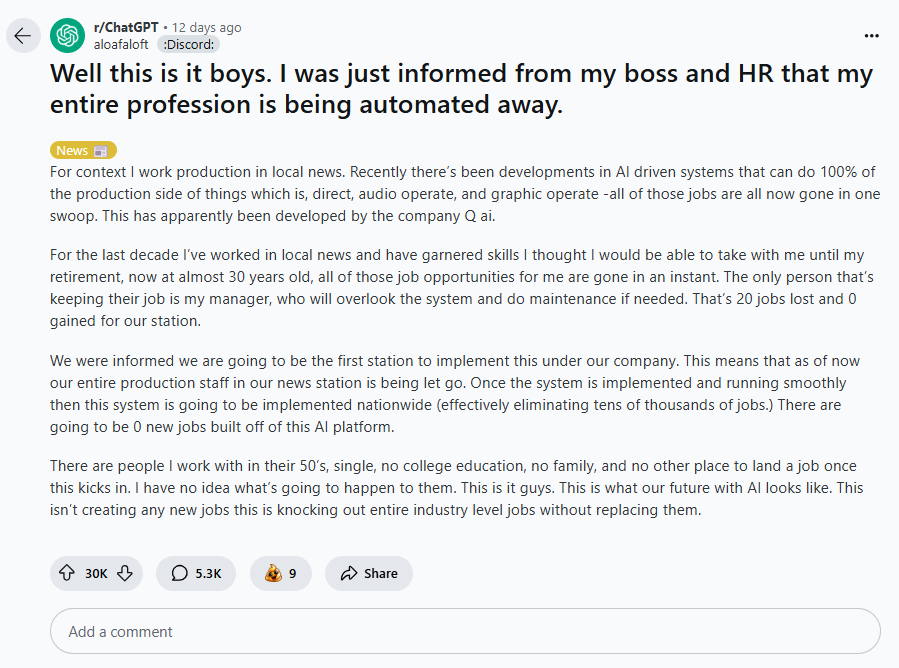Filter posts by the News flair tag
This screenshot has width=899, height=668.
(73, 150)
